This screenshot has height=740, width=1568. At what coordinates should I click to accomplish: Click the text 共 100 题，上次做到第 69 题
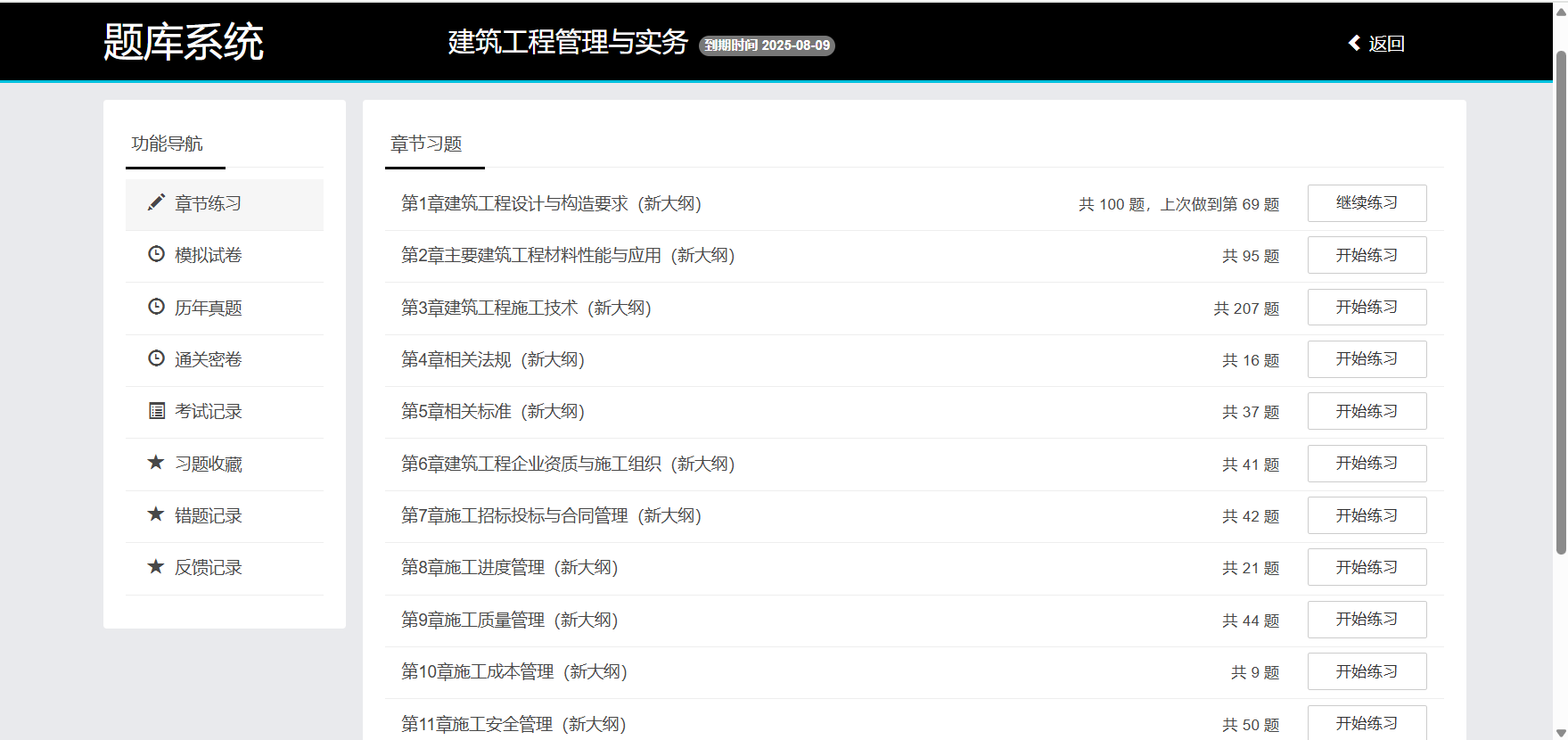1178,205
